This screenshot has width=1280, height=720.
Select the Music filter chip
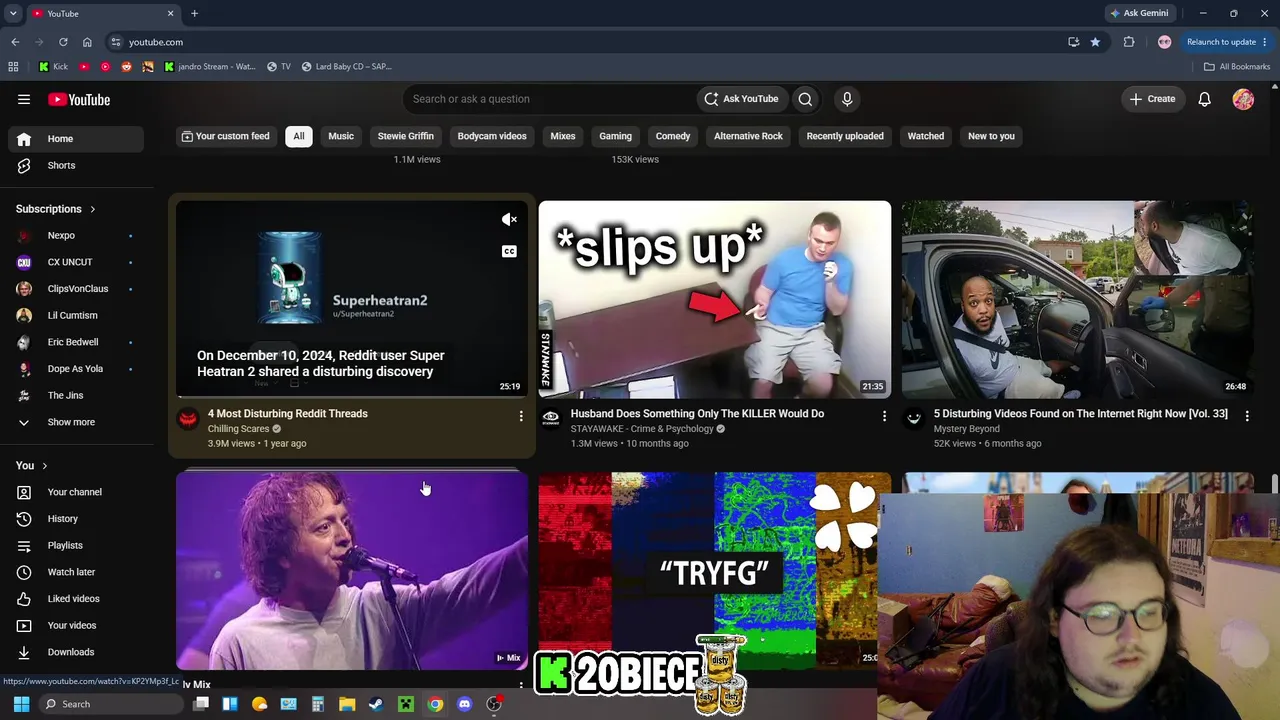point(341,136)
